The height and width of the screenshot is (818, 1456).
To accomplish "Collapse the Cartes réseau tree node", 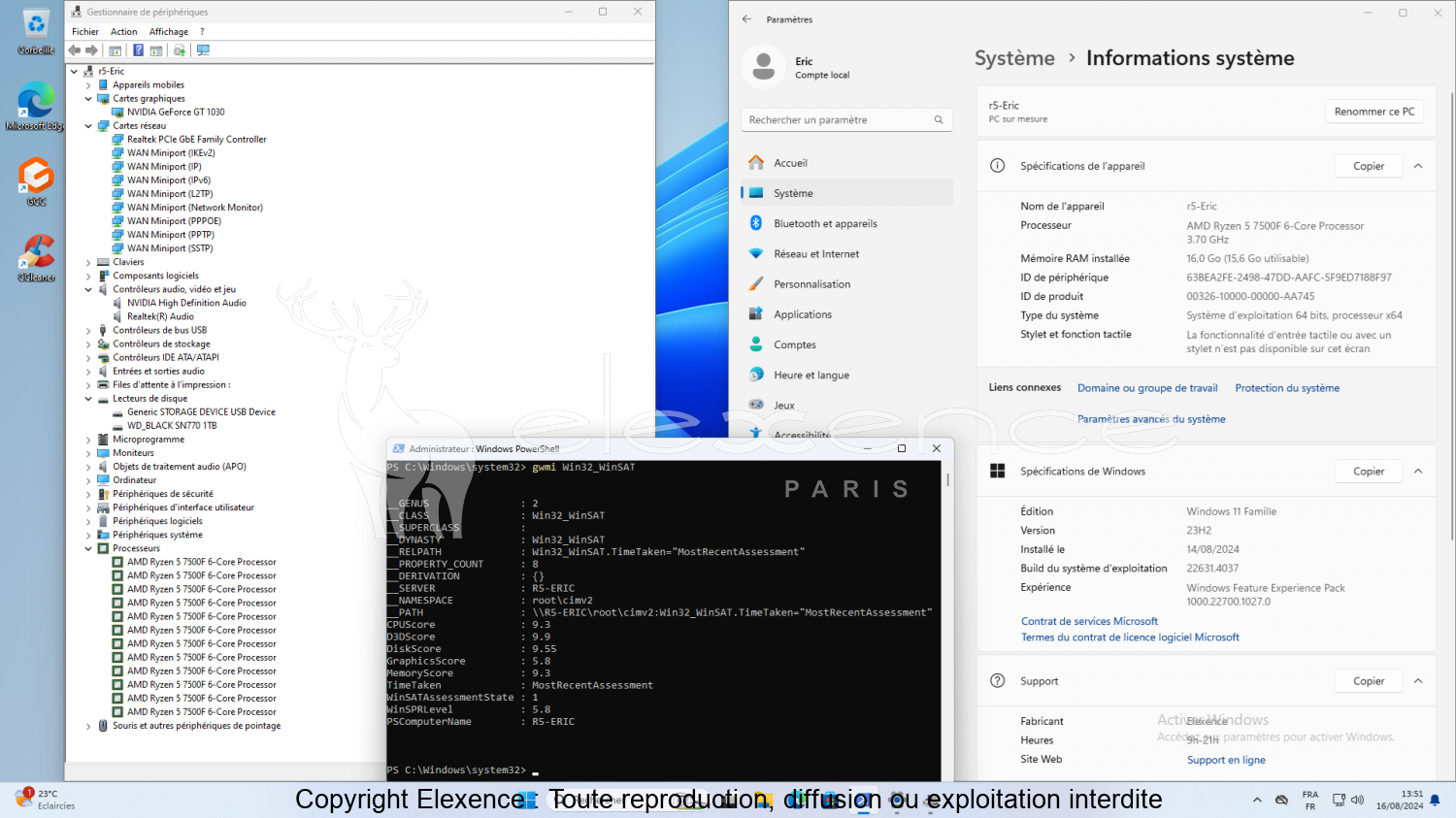I will coord(88,126).
